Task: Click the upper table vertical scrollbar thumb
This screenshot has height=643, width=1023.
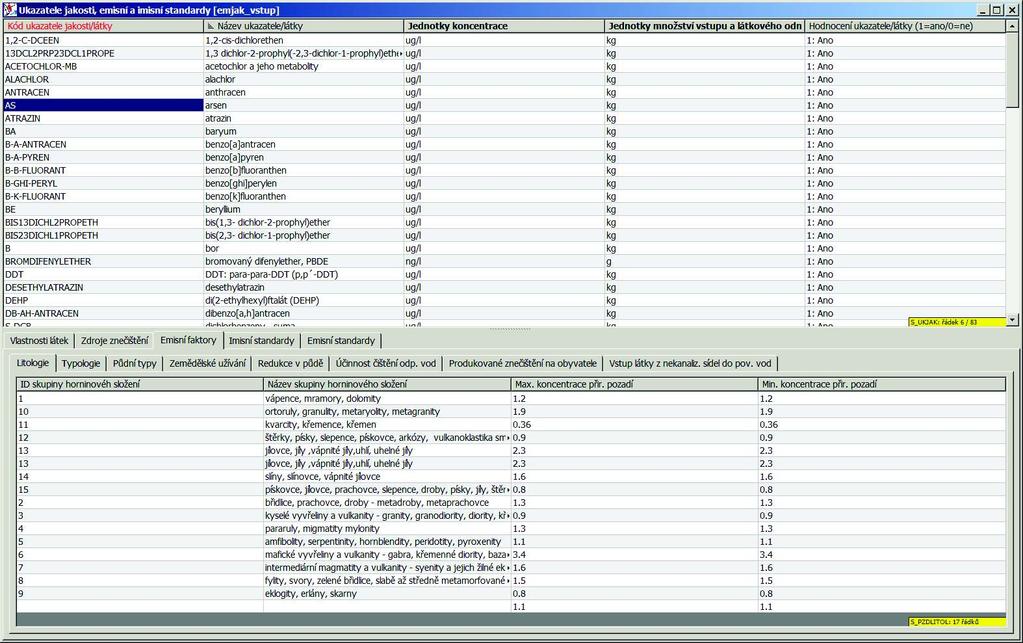Action: 1012,69
